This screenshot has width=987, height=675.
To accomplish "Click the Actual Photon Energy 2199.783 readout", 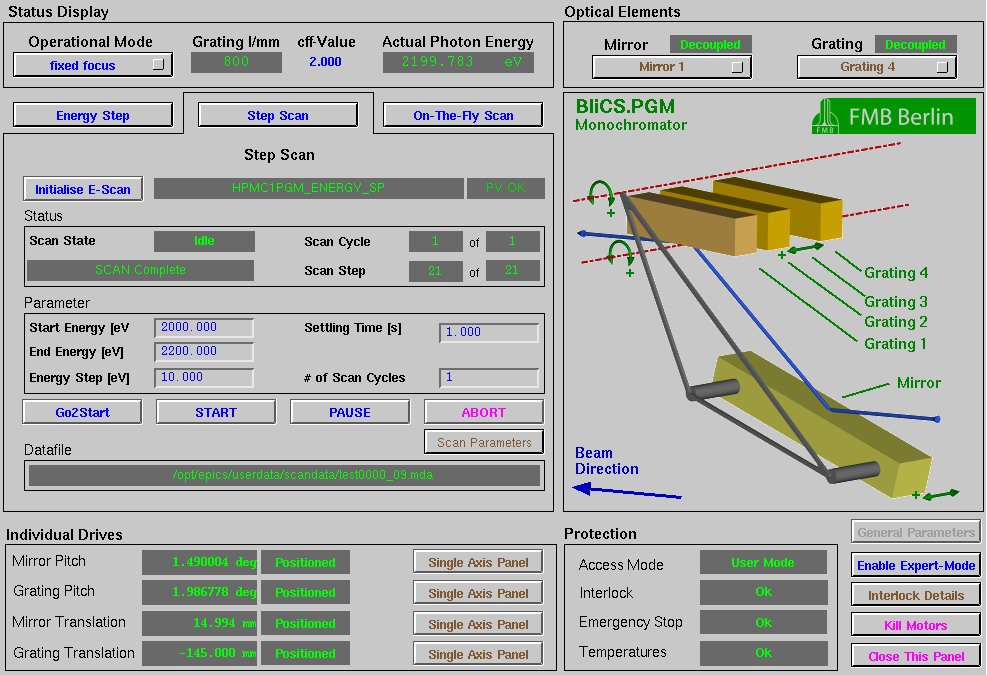I will (458, 62).
